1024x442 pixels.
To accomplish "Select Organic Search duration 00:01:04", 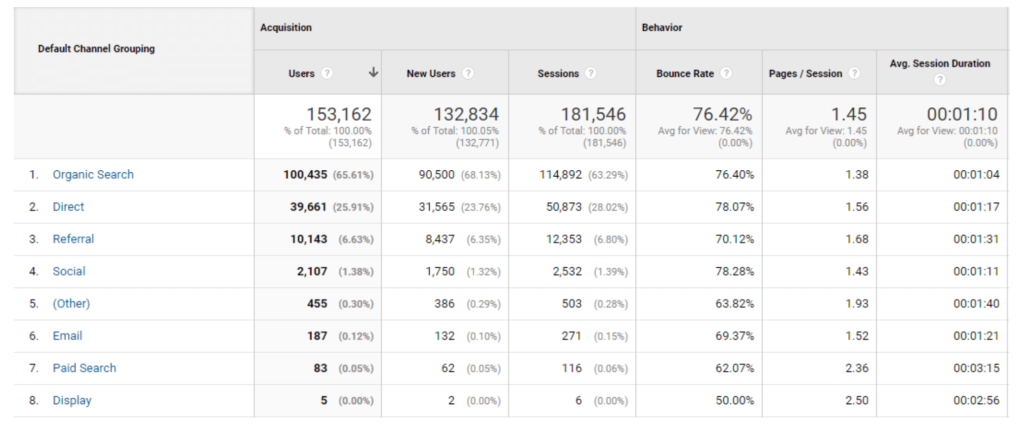I will click(x=976, y=174).
